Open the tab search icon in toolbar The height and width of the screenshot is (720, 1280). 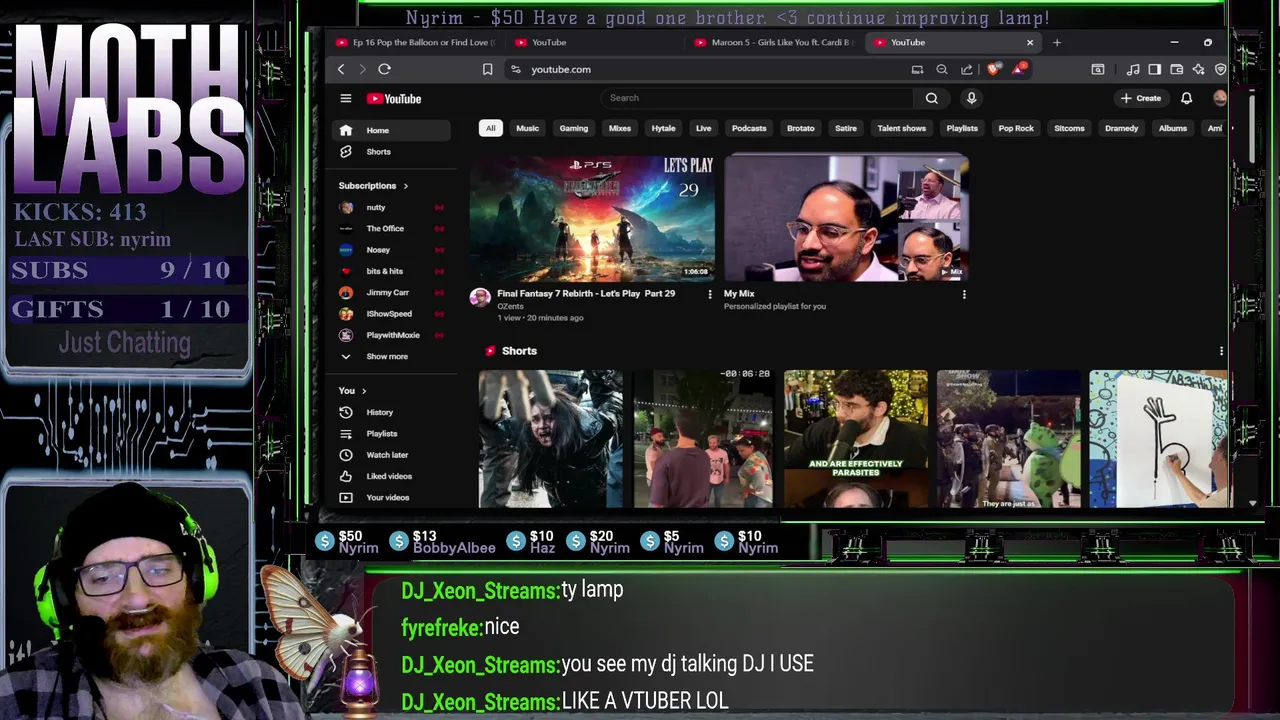pyautogui.click(x=1098, y=69)
